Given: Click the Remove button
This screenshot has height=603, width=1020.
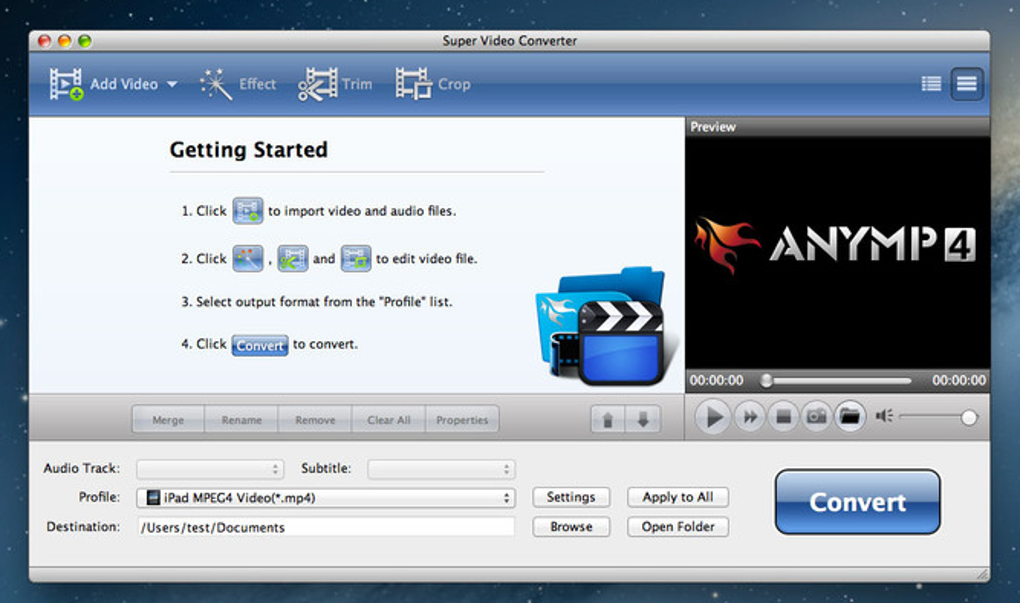Looking at the screenshot, I should 315,420.
